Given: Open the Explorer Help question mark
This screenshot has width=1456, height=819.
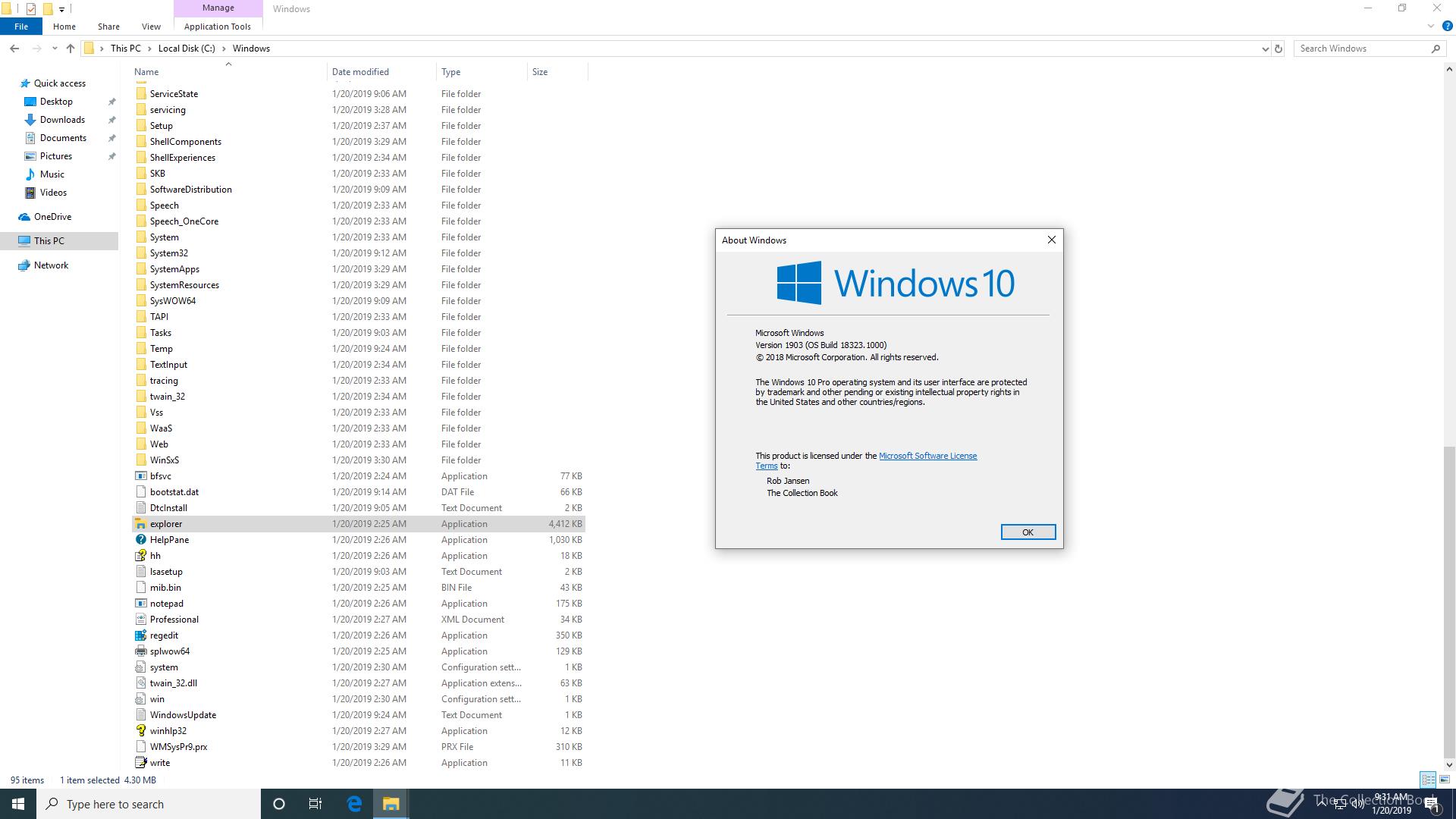Looking at the screenshot, I should tap(1447, 27).
